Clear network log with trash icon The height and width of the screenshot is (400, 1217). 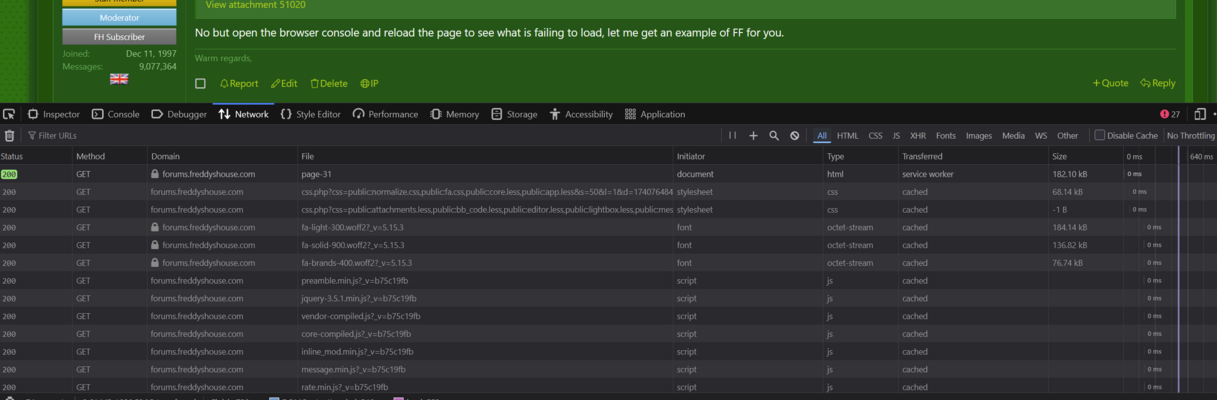click(10, 136)
